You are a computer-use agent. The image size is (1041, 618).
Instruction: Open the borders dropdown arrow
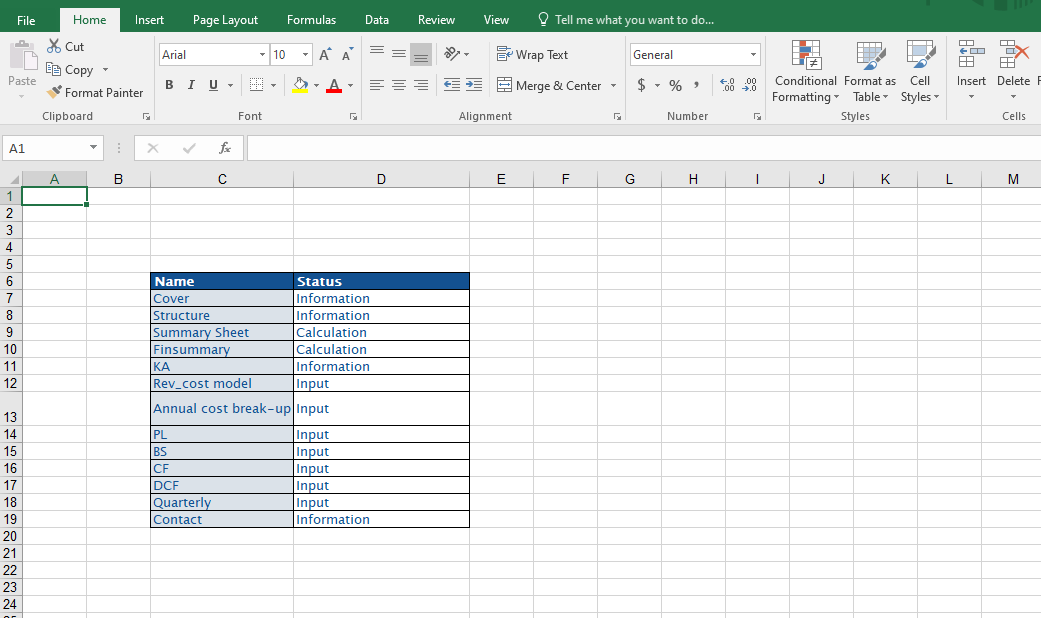coord(274,85)
